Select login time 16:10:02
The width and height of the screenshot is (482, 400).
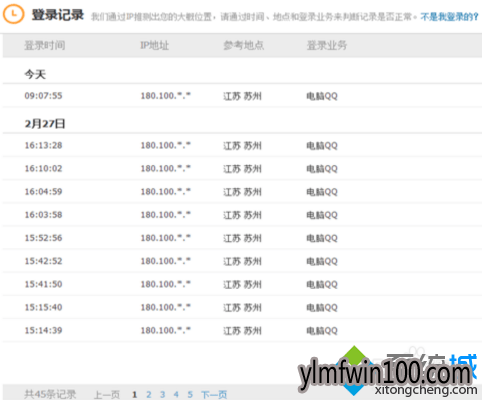43,168
